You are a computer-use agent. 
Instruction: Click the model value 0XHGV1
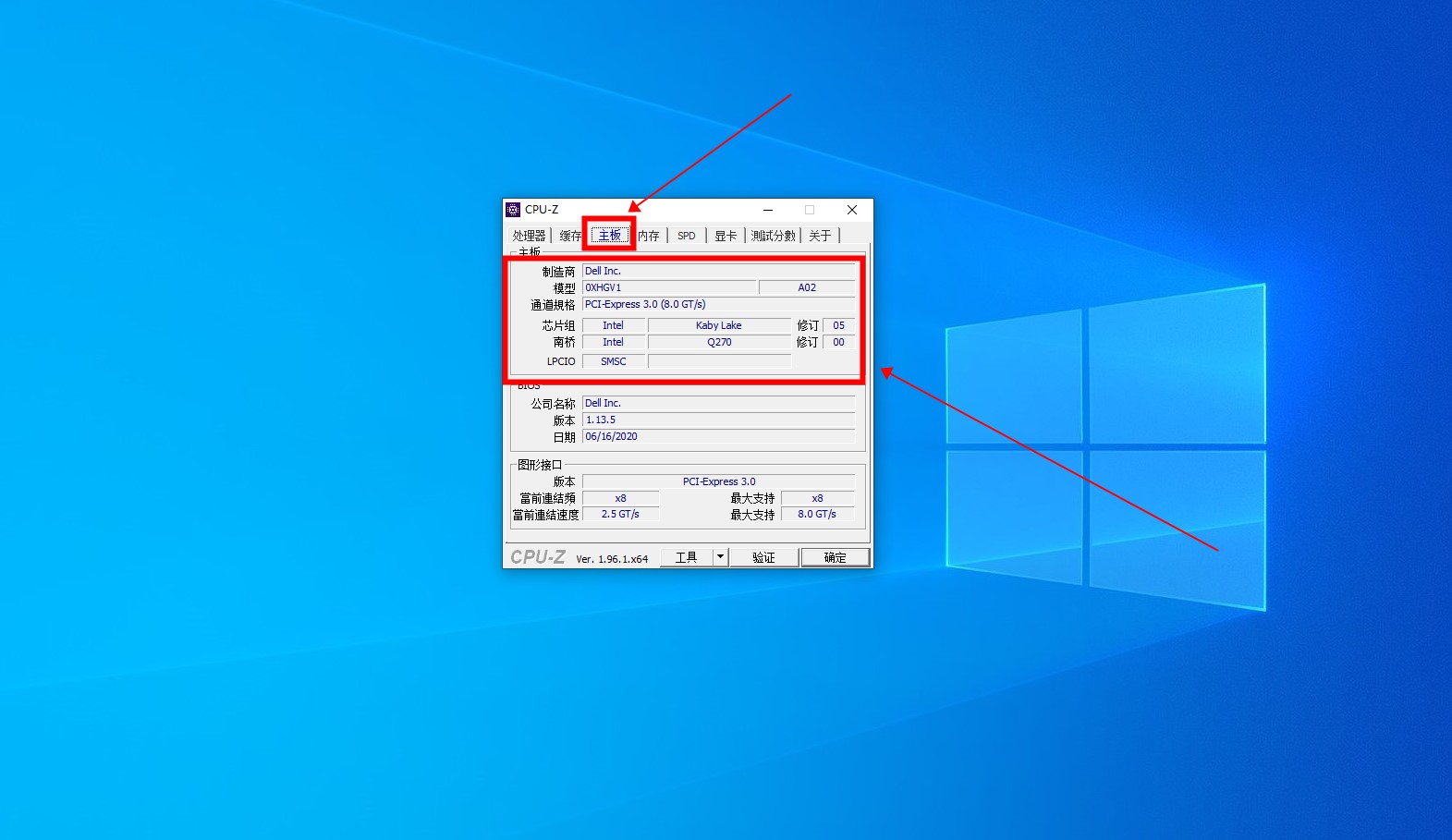[x=669, y=288]
